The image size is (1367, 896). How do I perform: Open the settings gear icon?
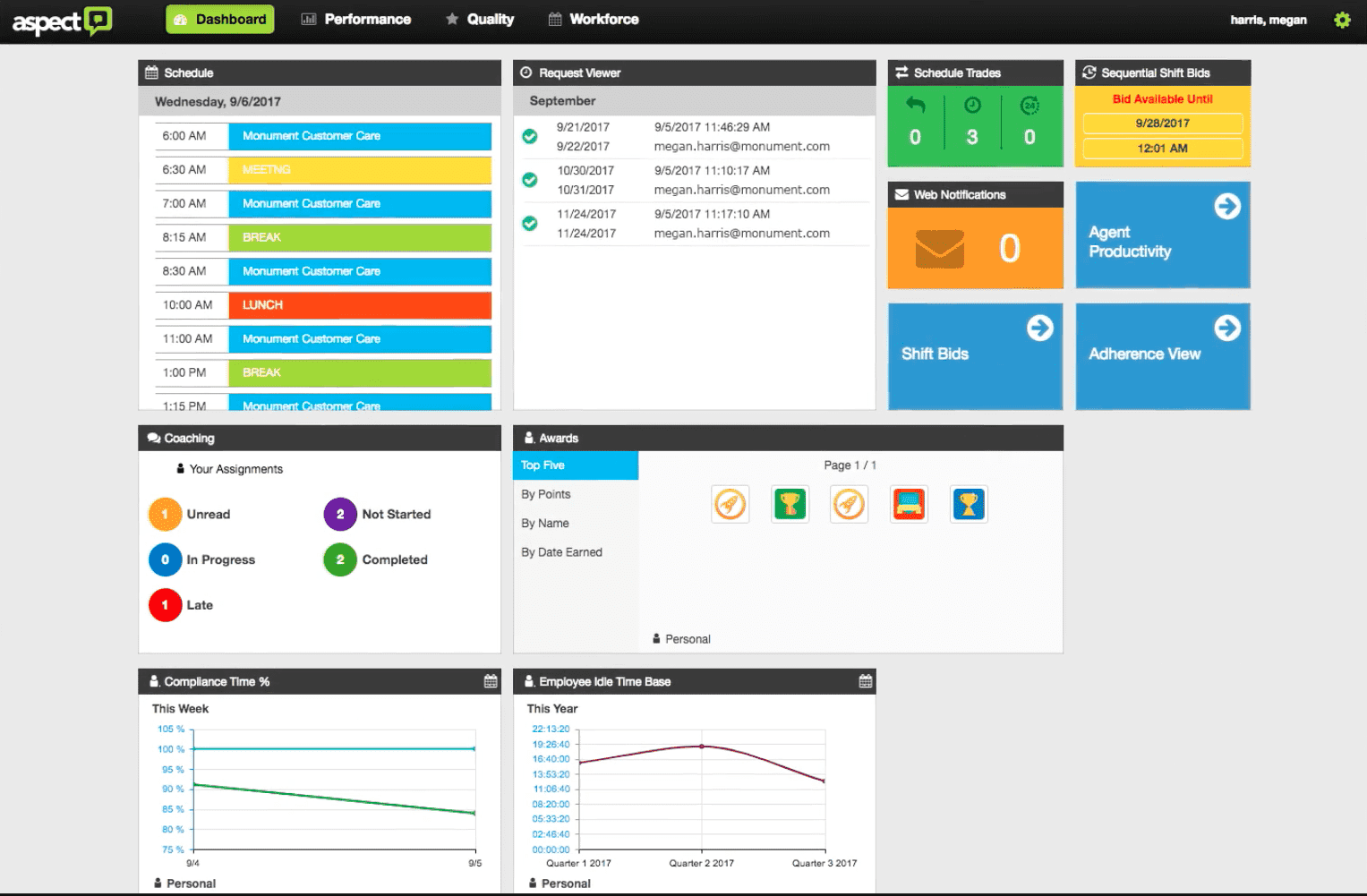1341,20
